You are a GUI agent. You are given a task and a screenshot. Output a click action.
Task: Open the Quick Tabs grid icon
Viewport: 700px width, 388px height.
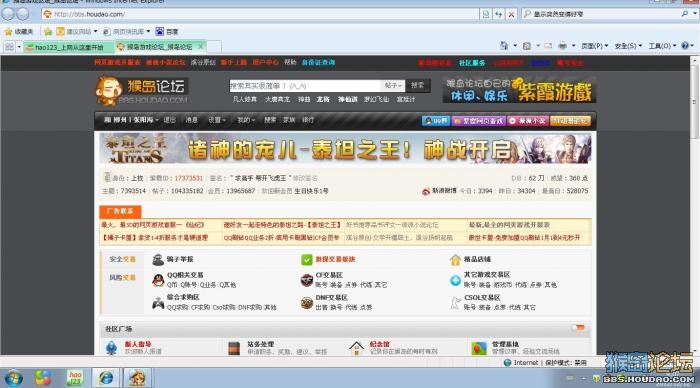pos(9,47)
